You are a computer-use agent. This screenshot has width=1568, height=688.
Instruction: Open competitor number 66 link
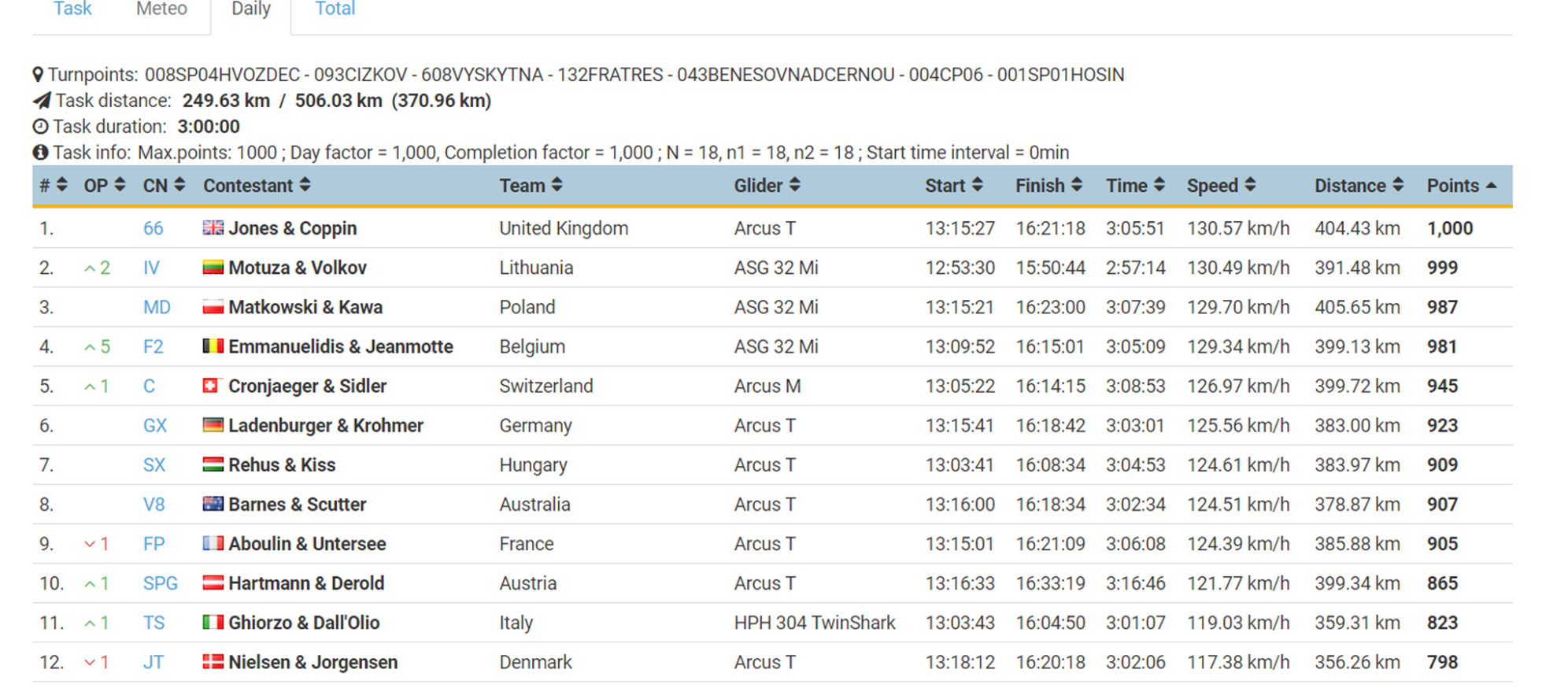point(153,228)
